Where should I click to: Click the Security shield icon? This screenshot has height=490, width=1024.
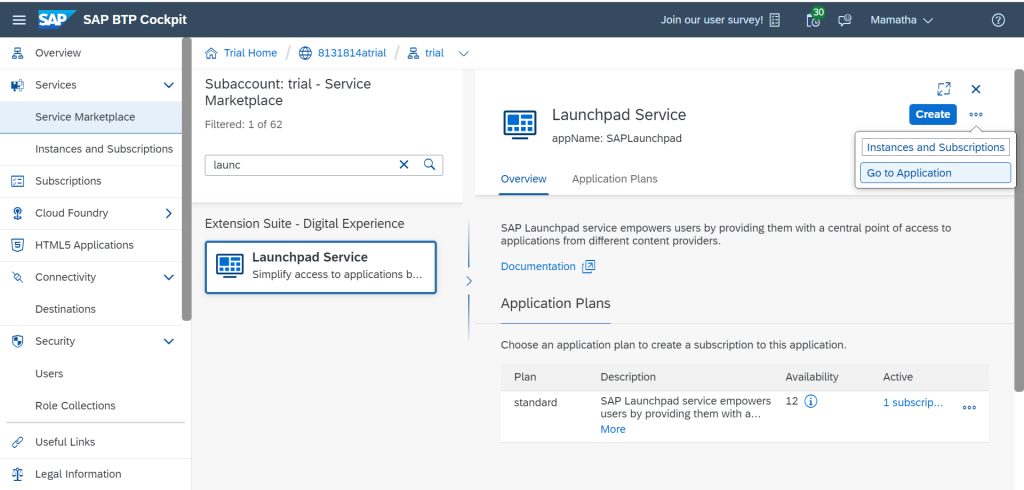tap(18, 341)
